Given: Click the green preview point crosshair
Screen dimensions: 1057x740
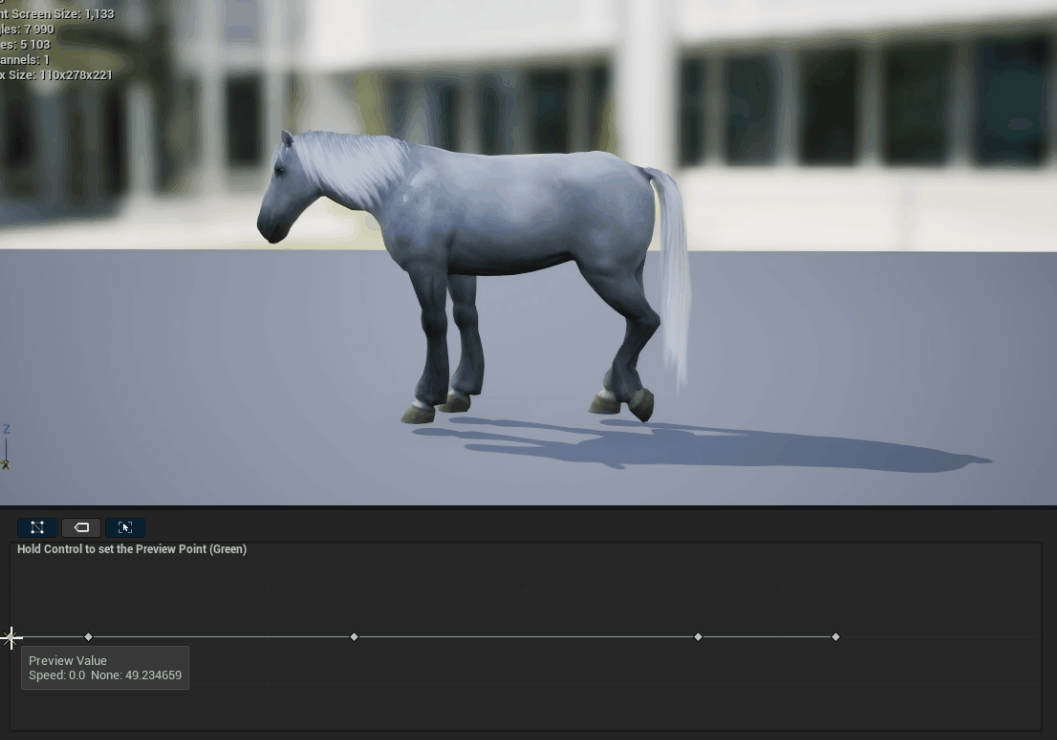Looking at the screenshot, I should click(x=11, y=637).
